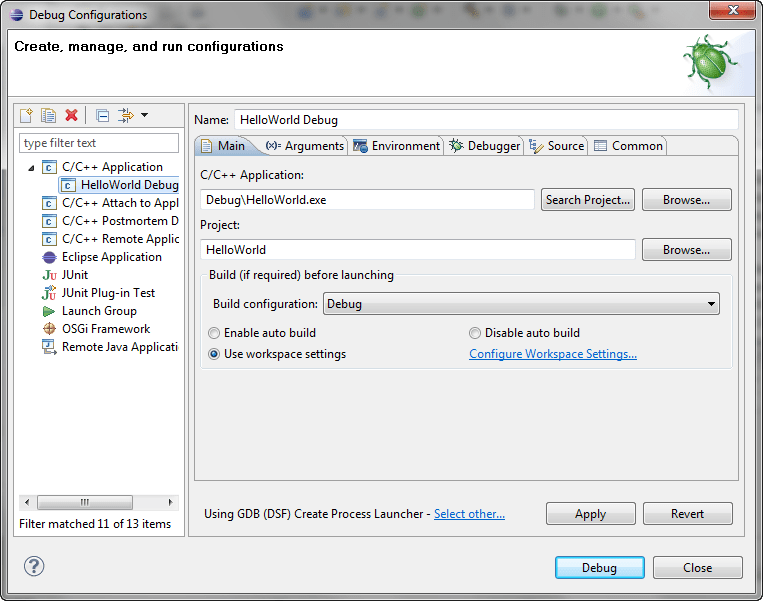The width and height of the screenshot is (763, 601).
Task: Click the OSGi Framework icon
Action: click(49, 329)
